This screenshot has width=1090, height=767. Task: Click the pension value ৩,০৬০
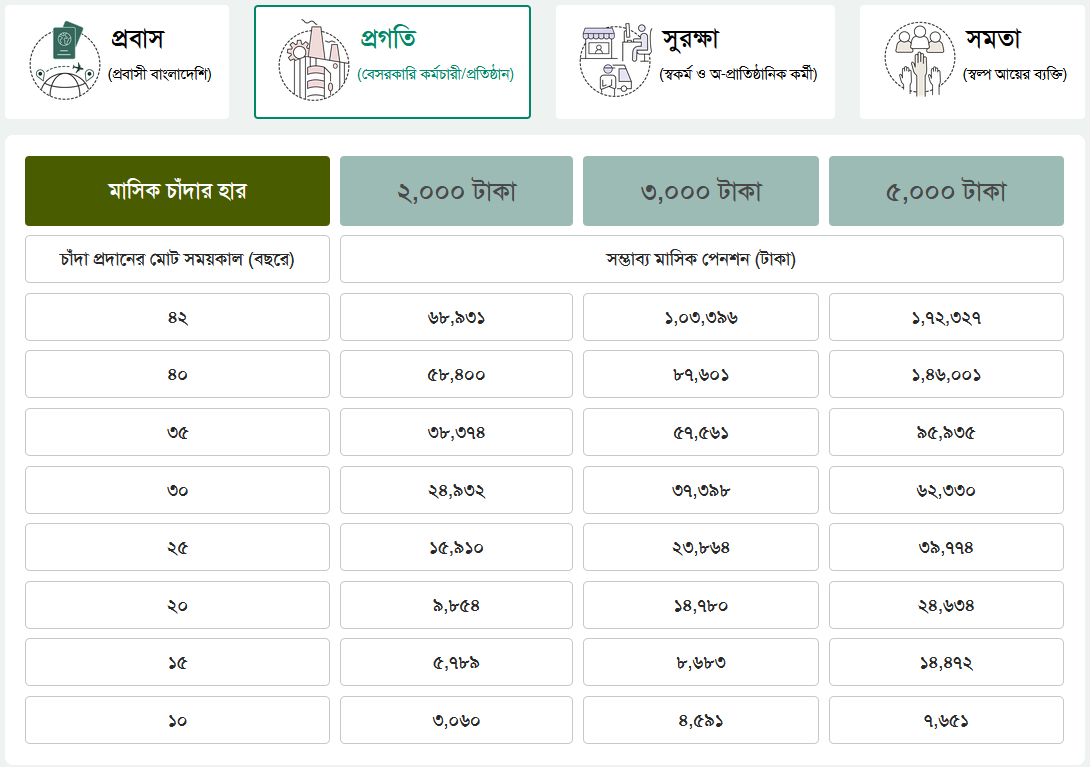(x=456, y=720)
